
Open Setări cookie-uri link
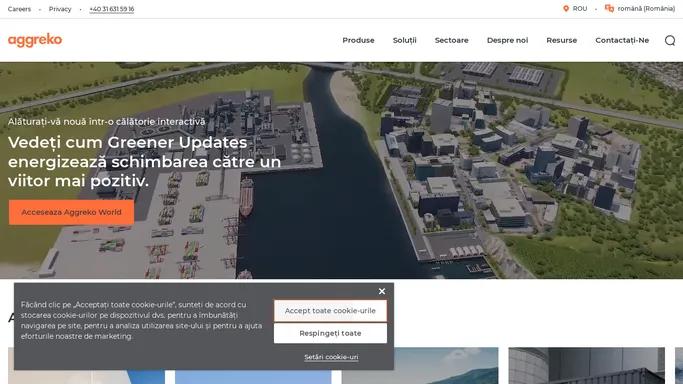pos(331,357)
